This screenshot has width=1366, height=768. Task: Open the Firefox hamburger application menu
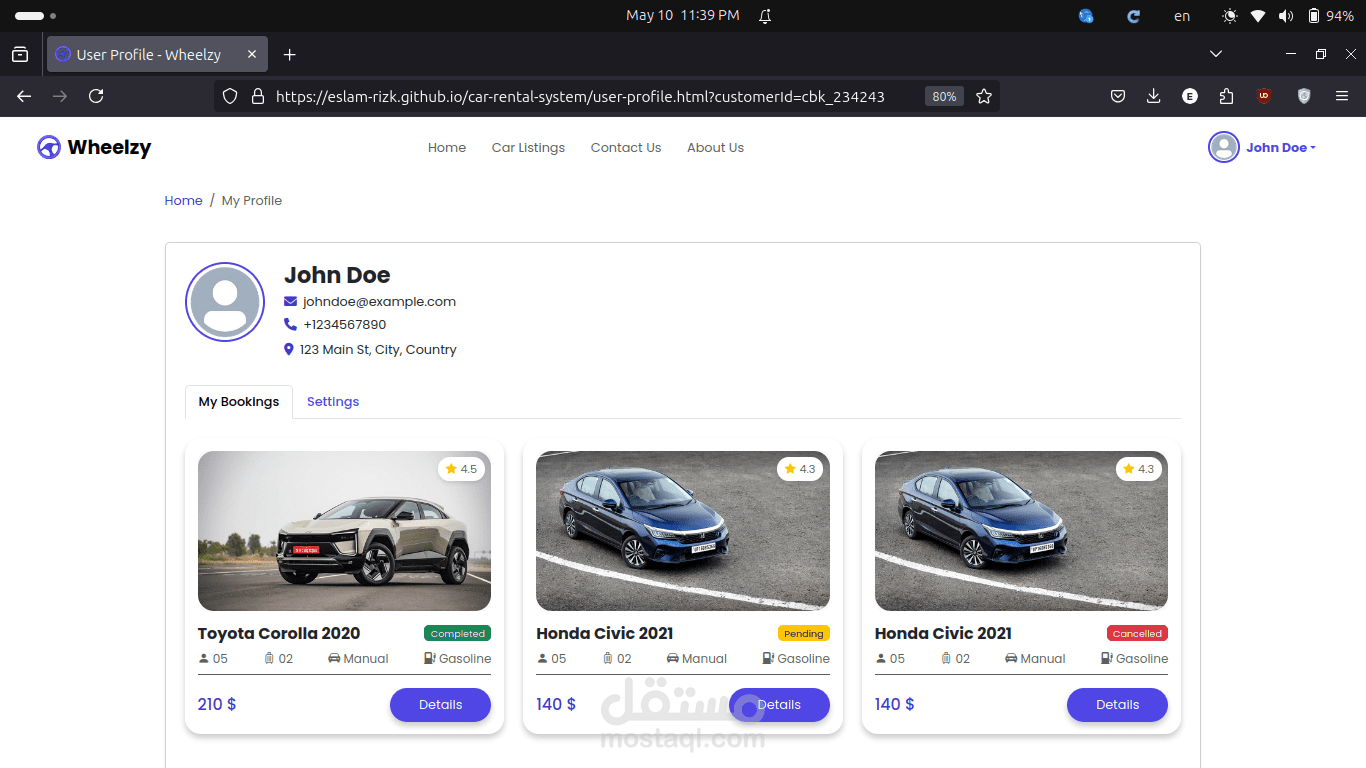click(x=1342, y=96)
